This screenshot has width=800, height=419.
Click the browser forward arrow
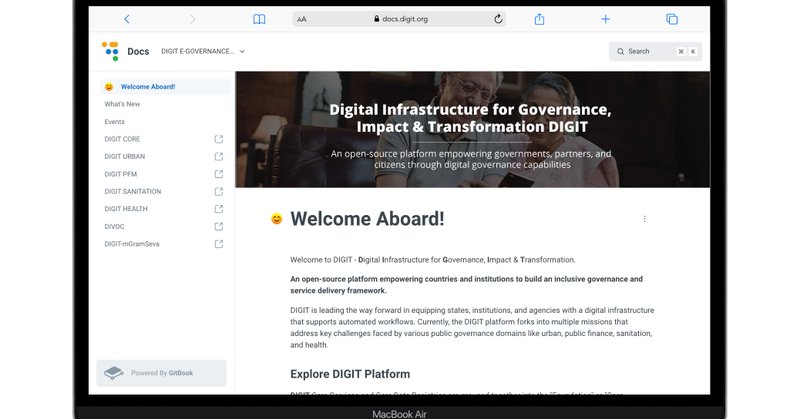[192, 19]
